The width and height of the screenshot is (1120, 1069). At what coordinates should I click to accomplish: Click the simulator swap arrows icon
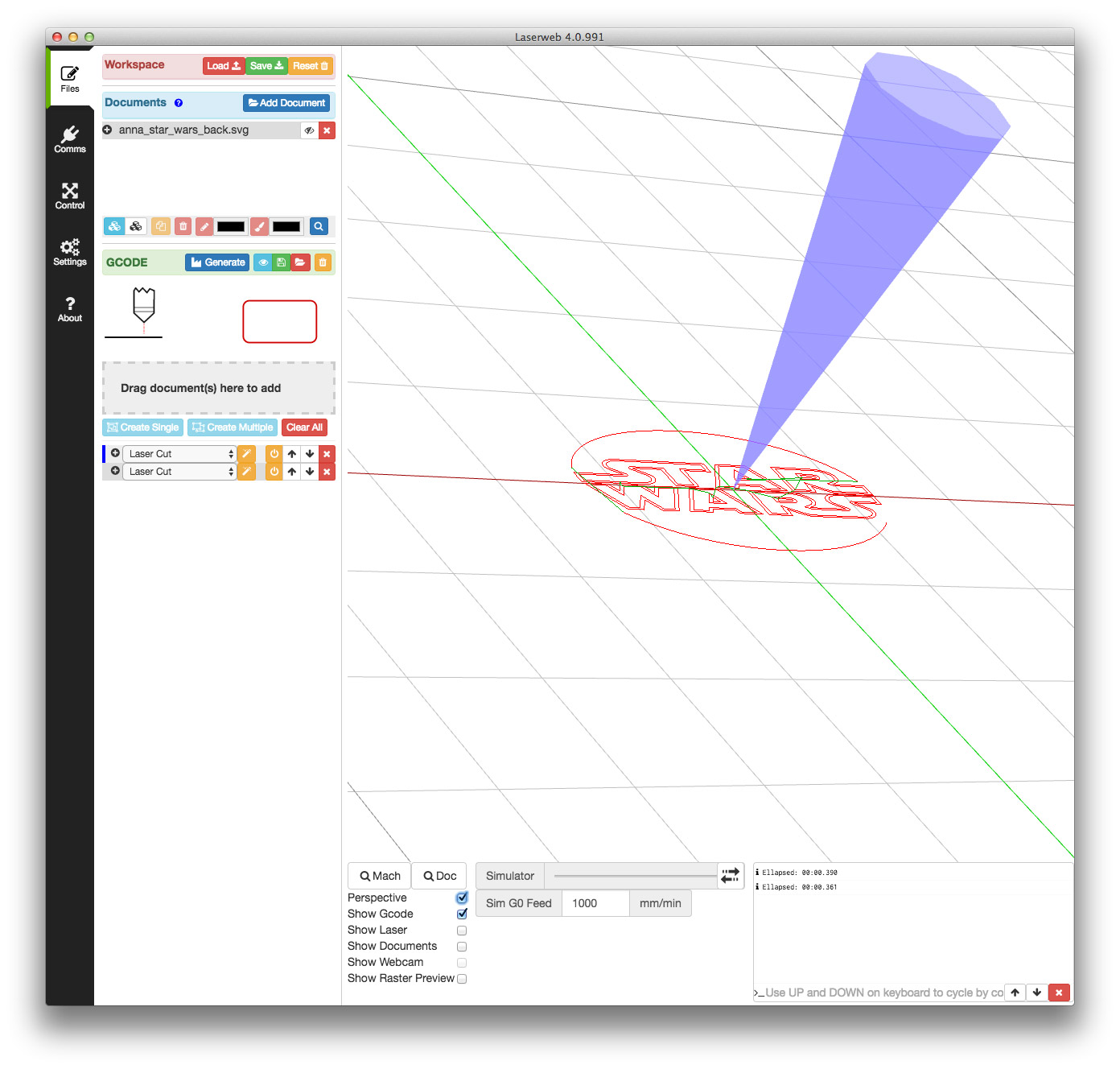click(x=731, y=876)
